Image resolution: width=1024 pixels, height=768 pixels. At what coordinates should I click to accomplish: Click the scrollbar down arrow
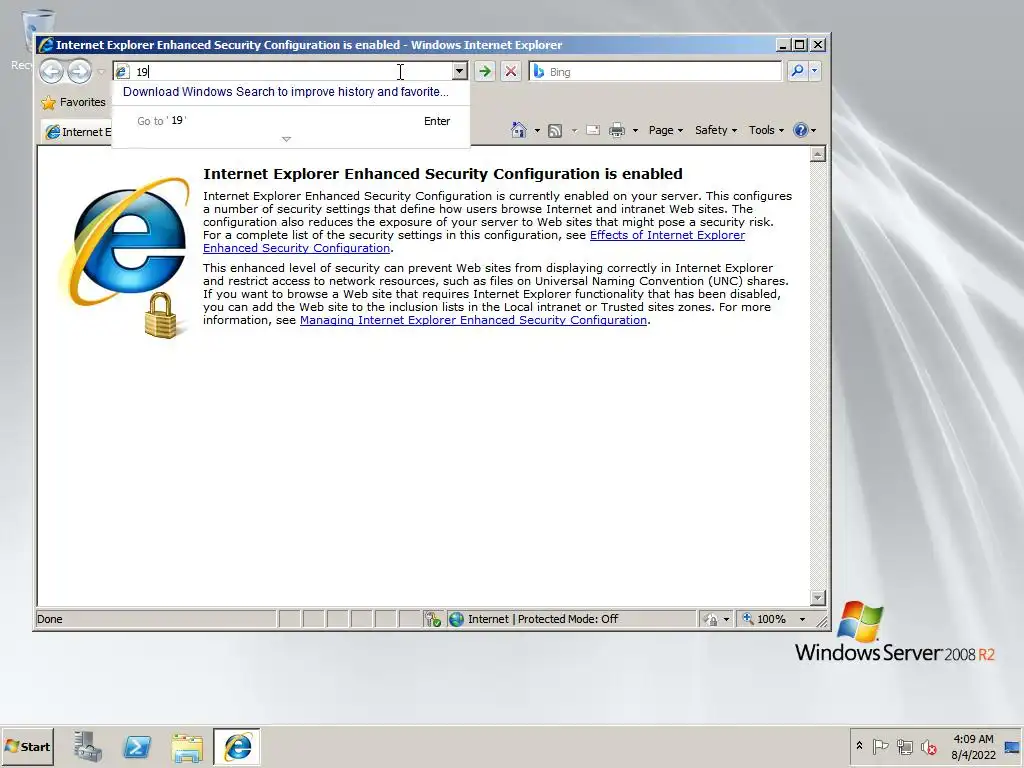(x=817, y=598)
